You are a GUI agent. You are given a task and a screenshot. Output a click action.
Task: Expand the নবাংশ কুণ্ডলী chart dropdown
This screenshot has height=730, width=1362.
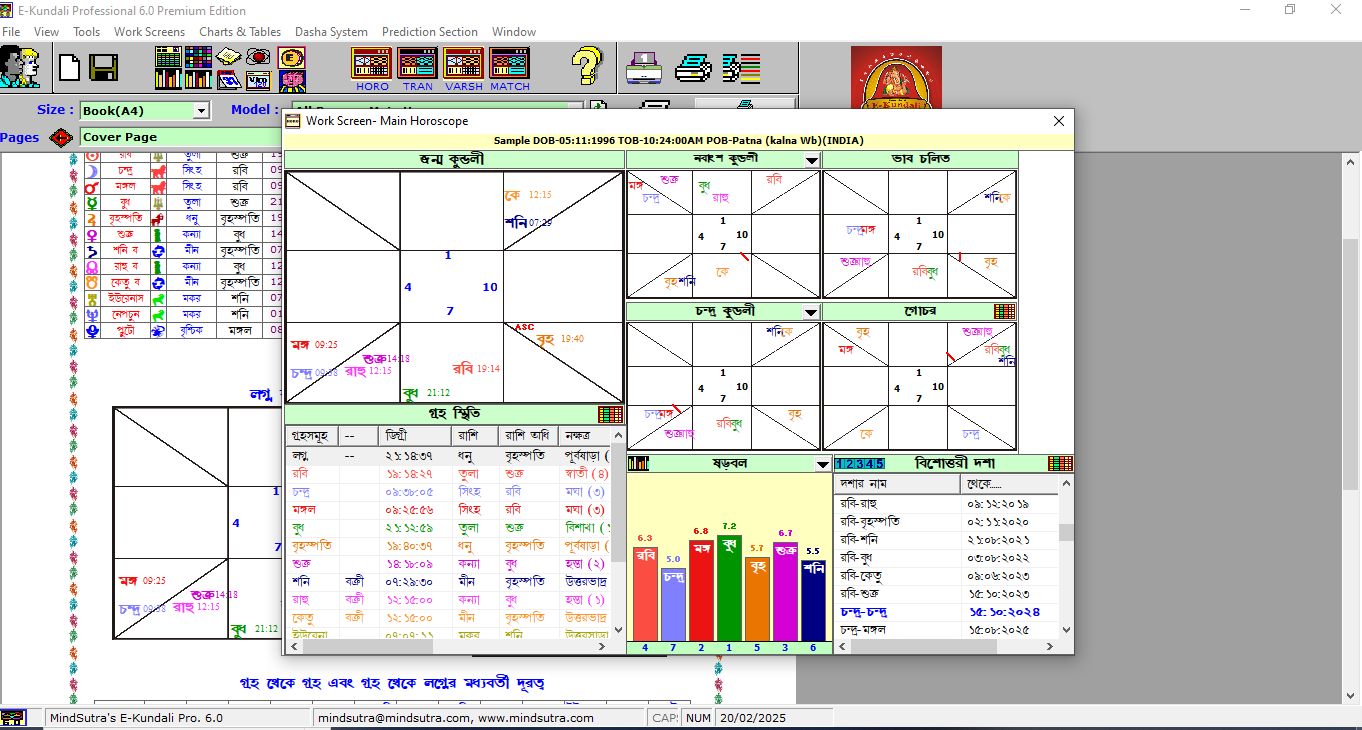[x=812, y=160]
